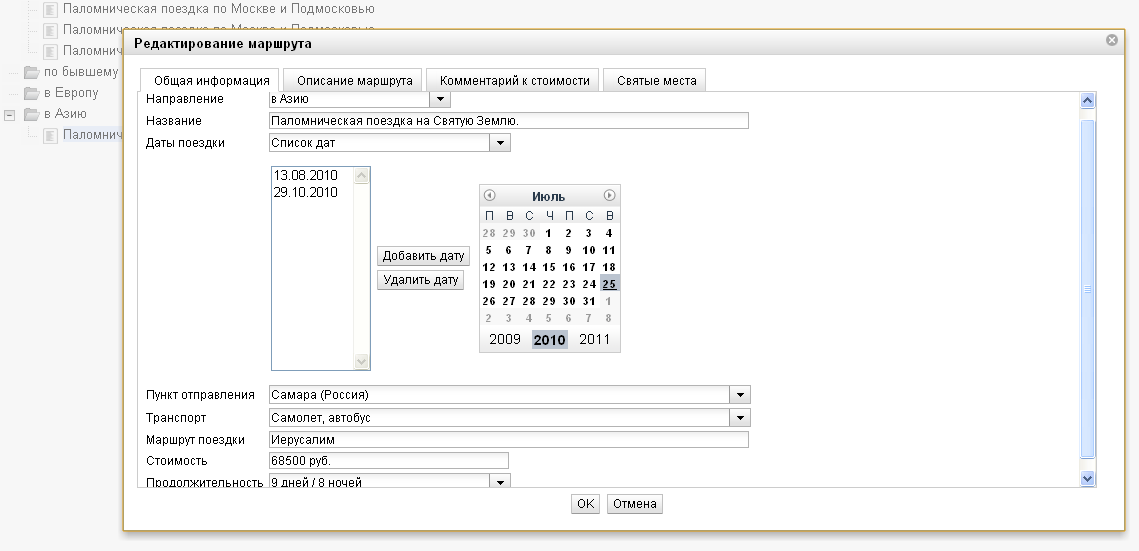Collapse the «в Азию» tree node
Image resolution: width=1139 pixels, height=551 pixels.
[x=10, y=115]
